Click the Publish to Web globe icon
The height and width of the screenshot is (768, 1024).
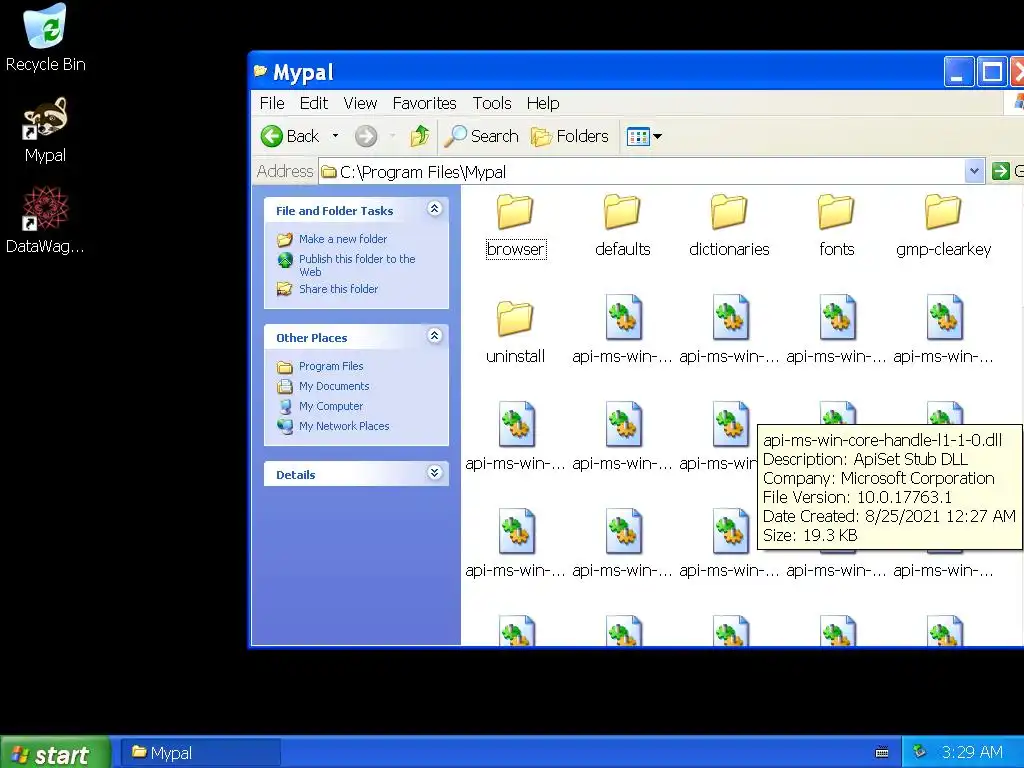[x=285, y=260]
